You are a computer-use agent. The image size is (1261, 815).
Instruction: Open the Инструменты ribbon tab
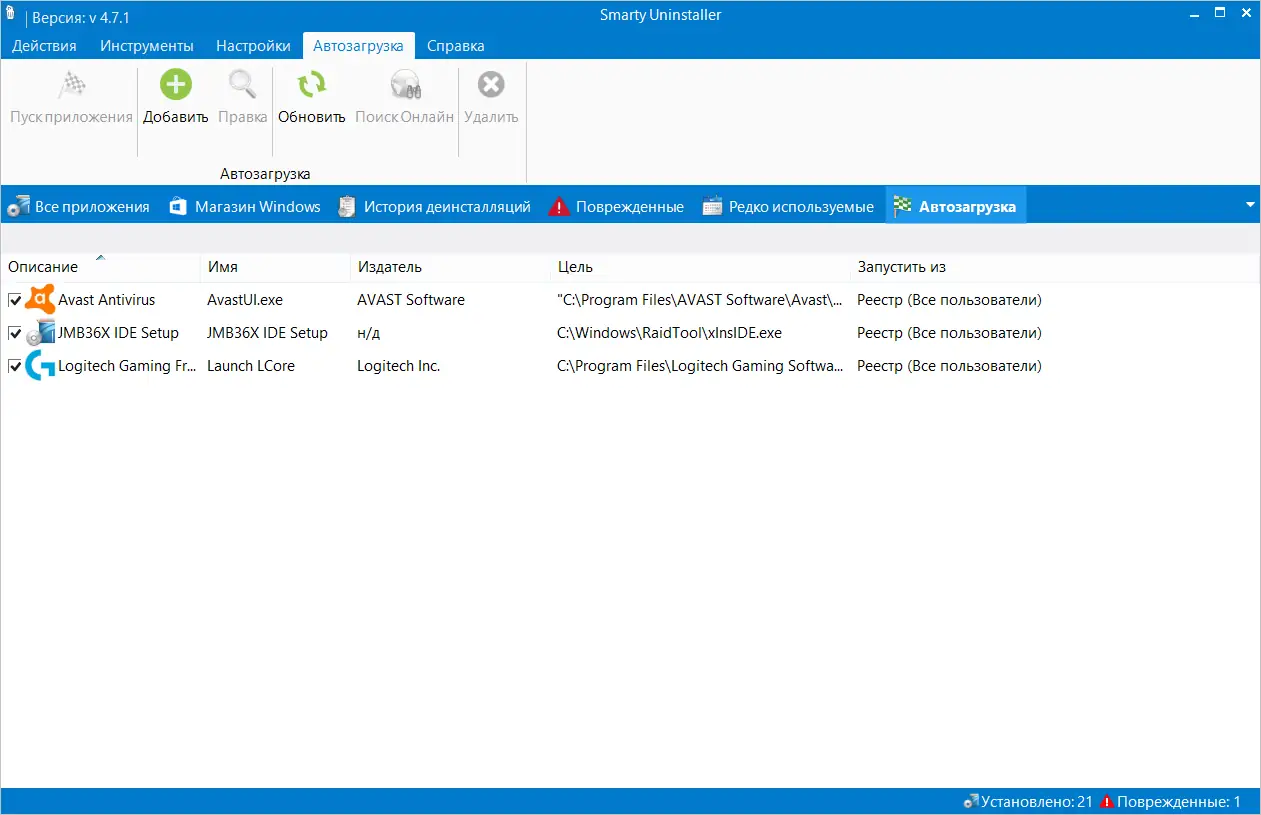click(x=147, y=46)
